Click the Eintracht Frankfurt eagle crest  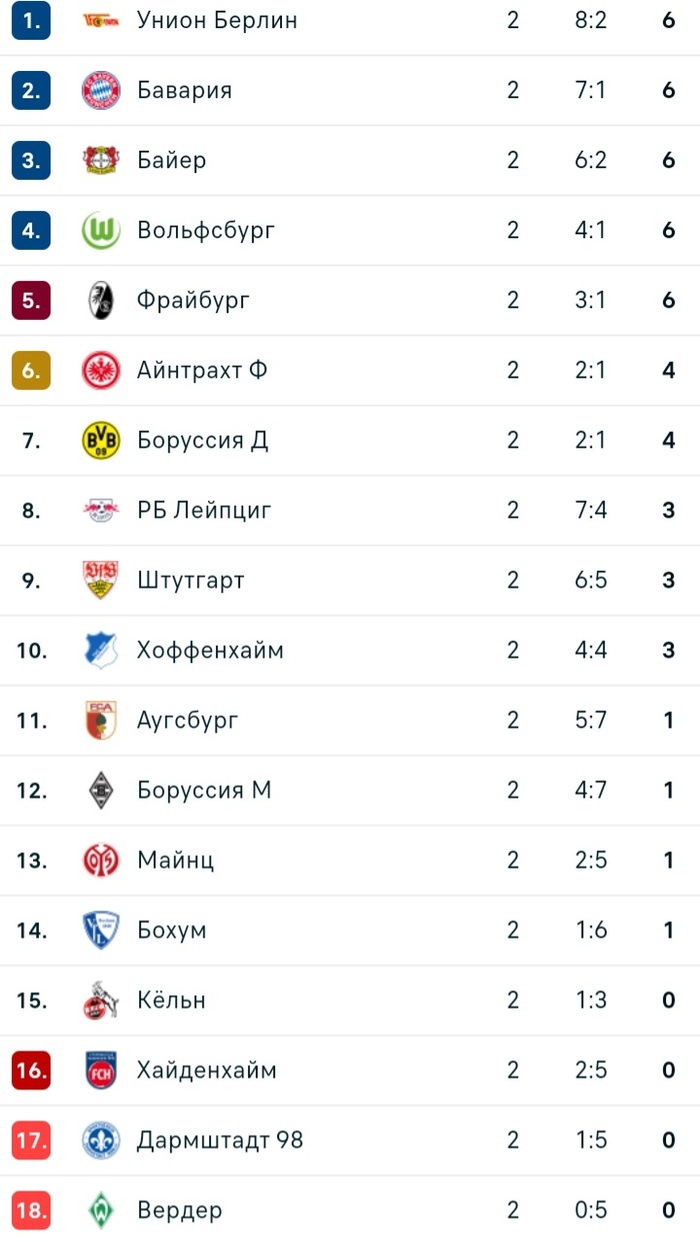click(100, 370)
